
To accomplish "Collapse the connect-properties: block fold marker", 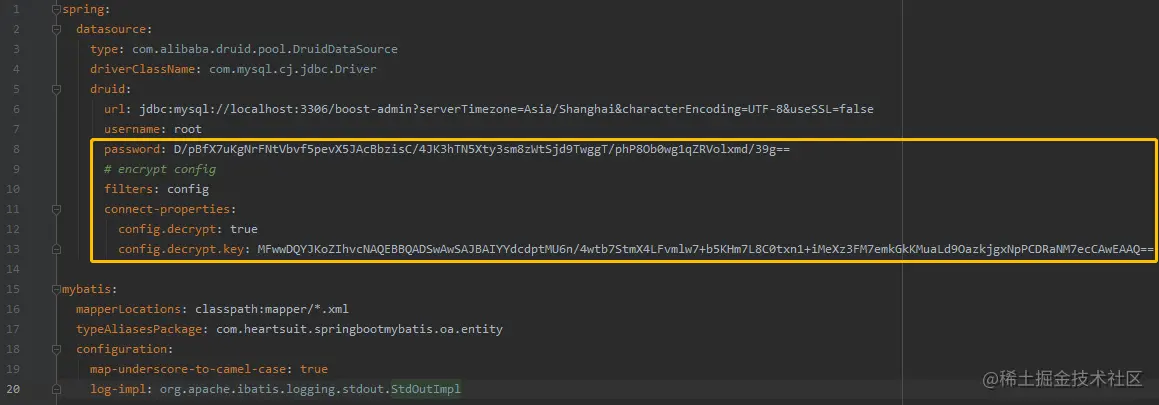I will [x=56, y=209].
